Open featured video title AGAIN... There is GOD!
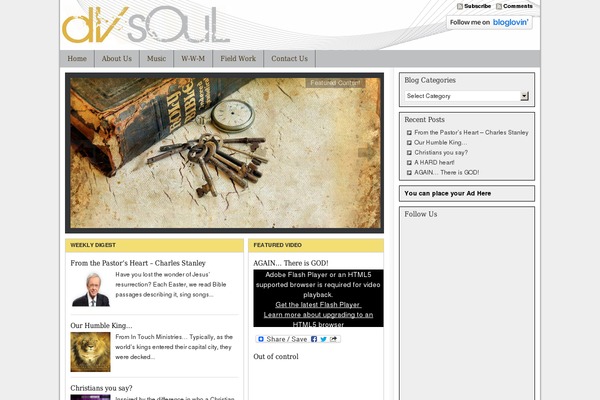 click(x=290, y=263)
